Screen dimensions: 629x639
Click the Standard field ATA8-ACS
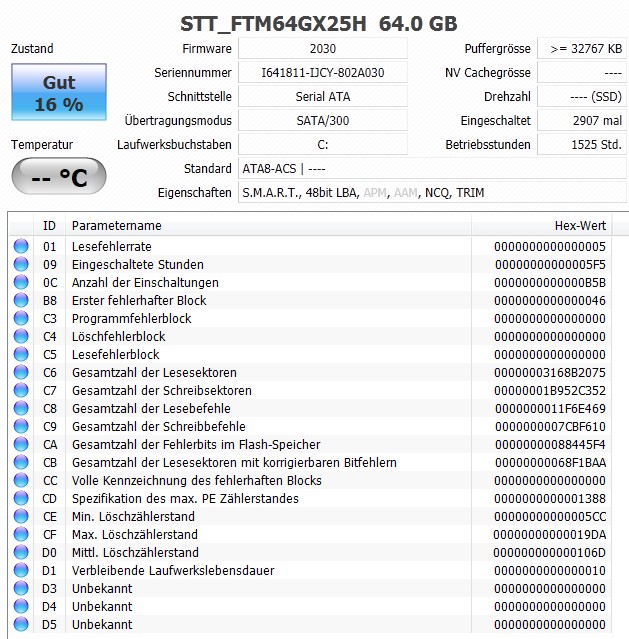tap(432, 169)
